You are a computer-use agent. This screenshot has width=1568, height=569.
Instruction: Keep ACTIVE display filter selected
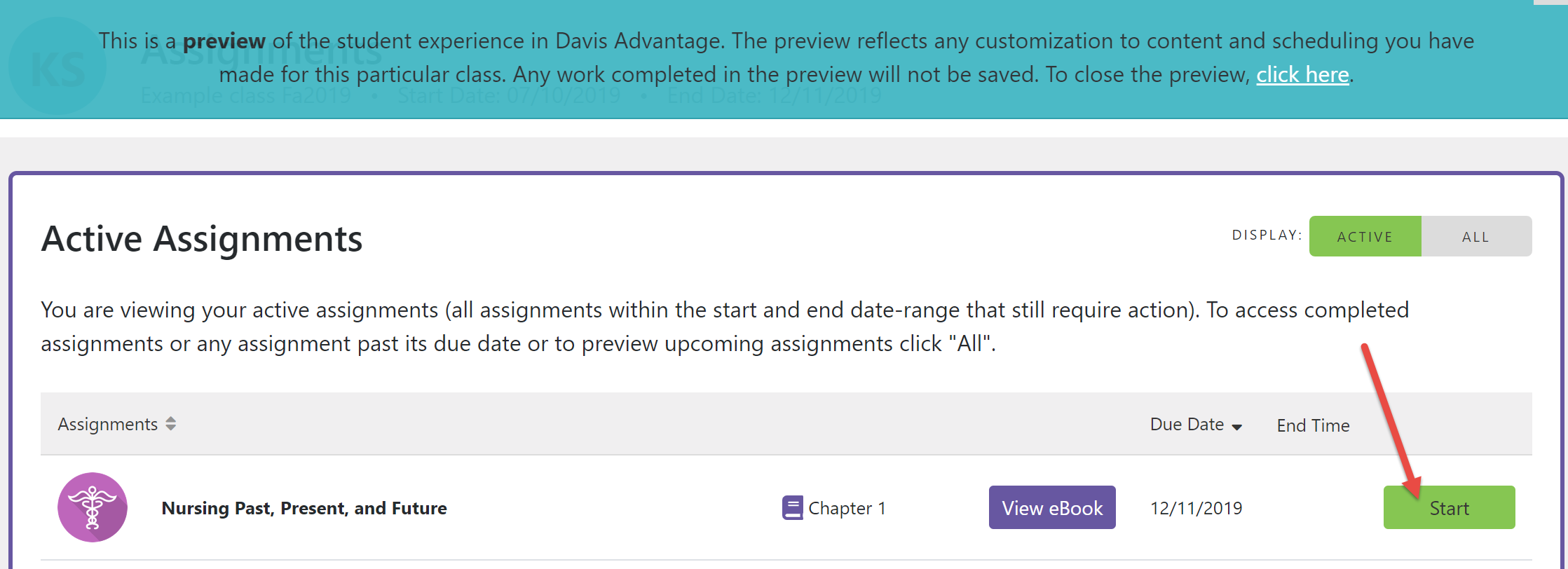click(1364, 236)
